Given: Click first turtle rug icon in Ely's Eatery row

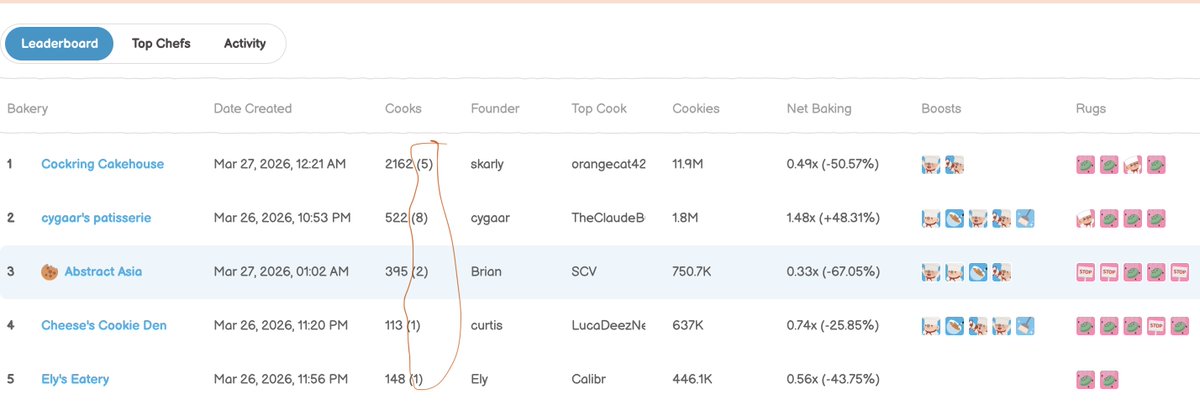Looking at the screenshot, I should coord(1085,380).
